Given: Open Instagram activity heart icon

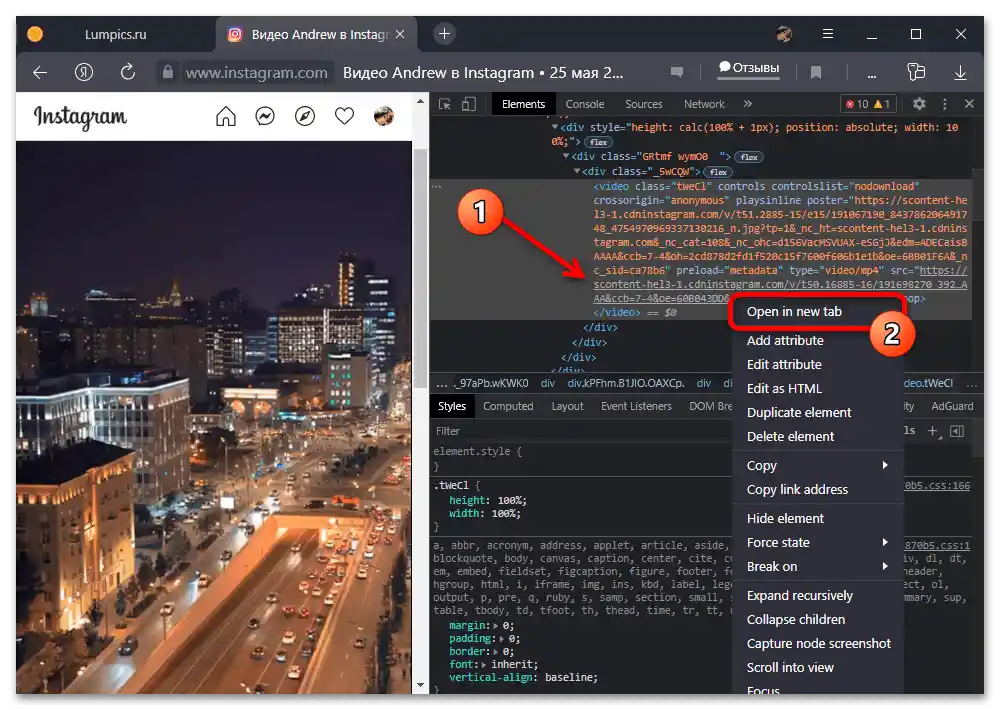Looking at the screenshot, I should (x=344, y=116).
